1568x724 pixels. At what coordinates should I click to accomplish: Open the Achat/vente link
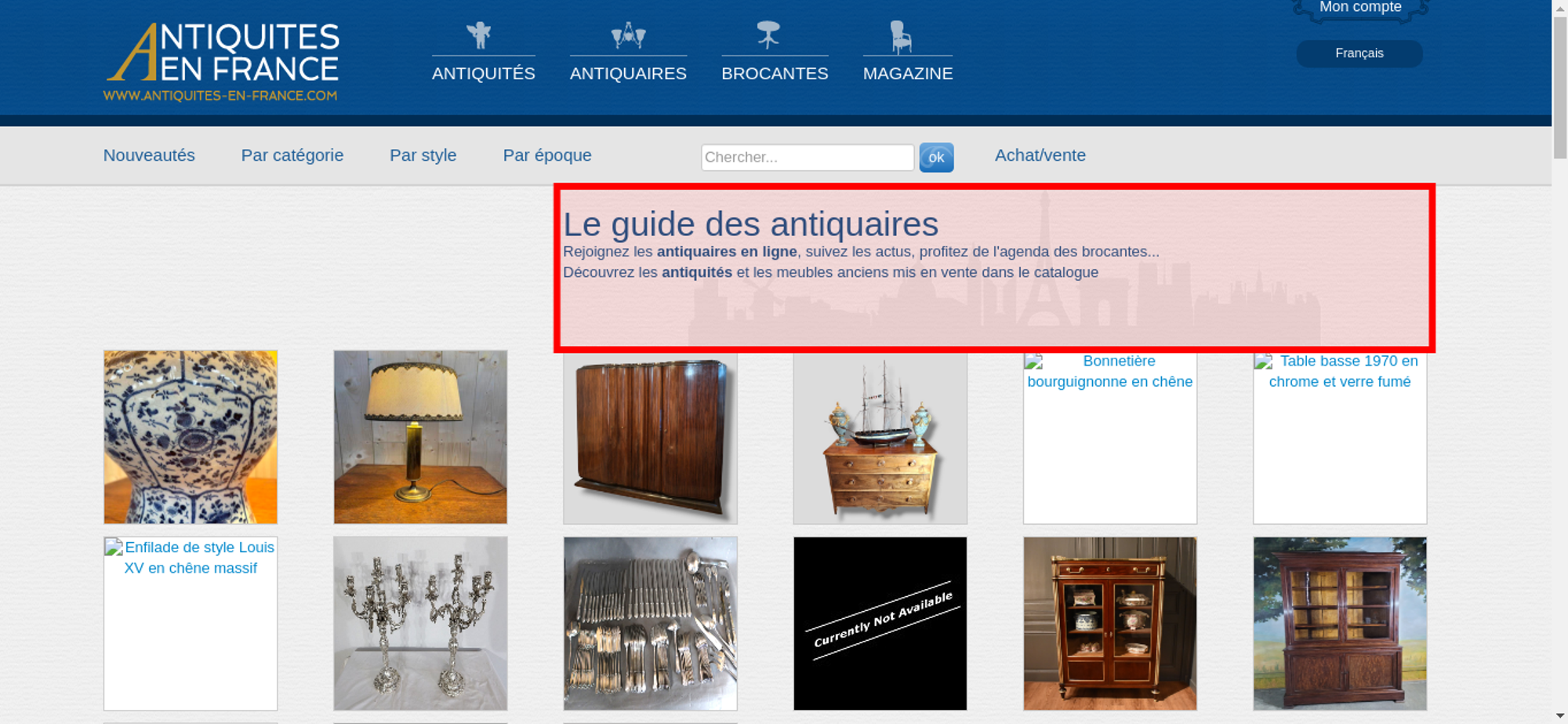(x=1040, y=155)
